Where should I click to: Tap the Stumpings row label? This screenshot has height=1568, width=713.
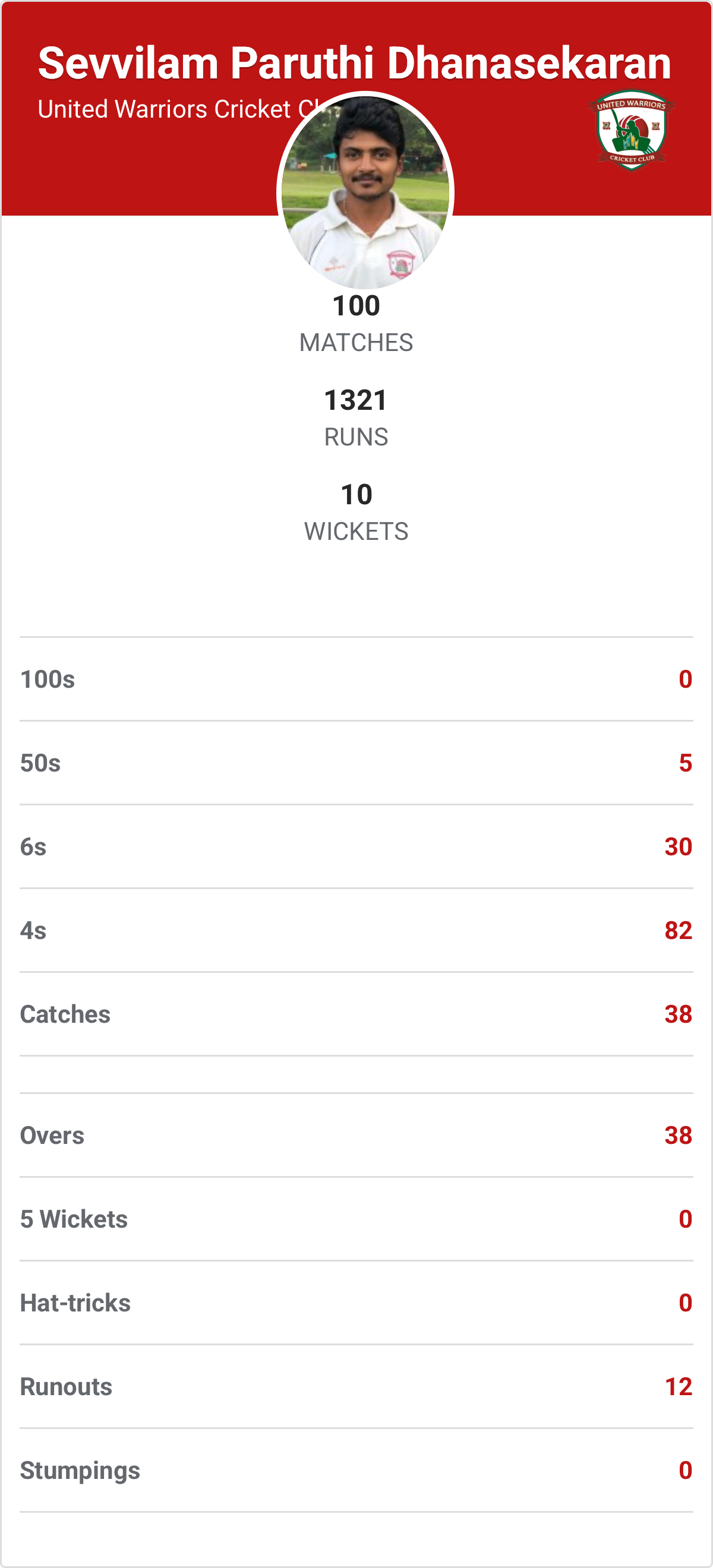point(80,1470)
